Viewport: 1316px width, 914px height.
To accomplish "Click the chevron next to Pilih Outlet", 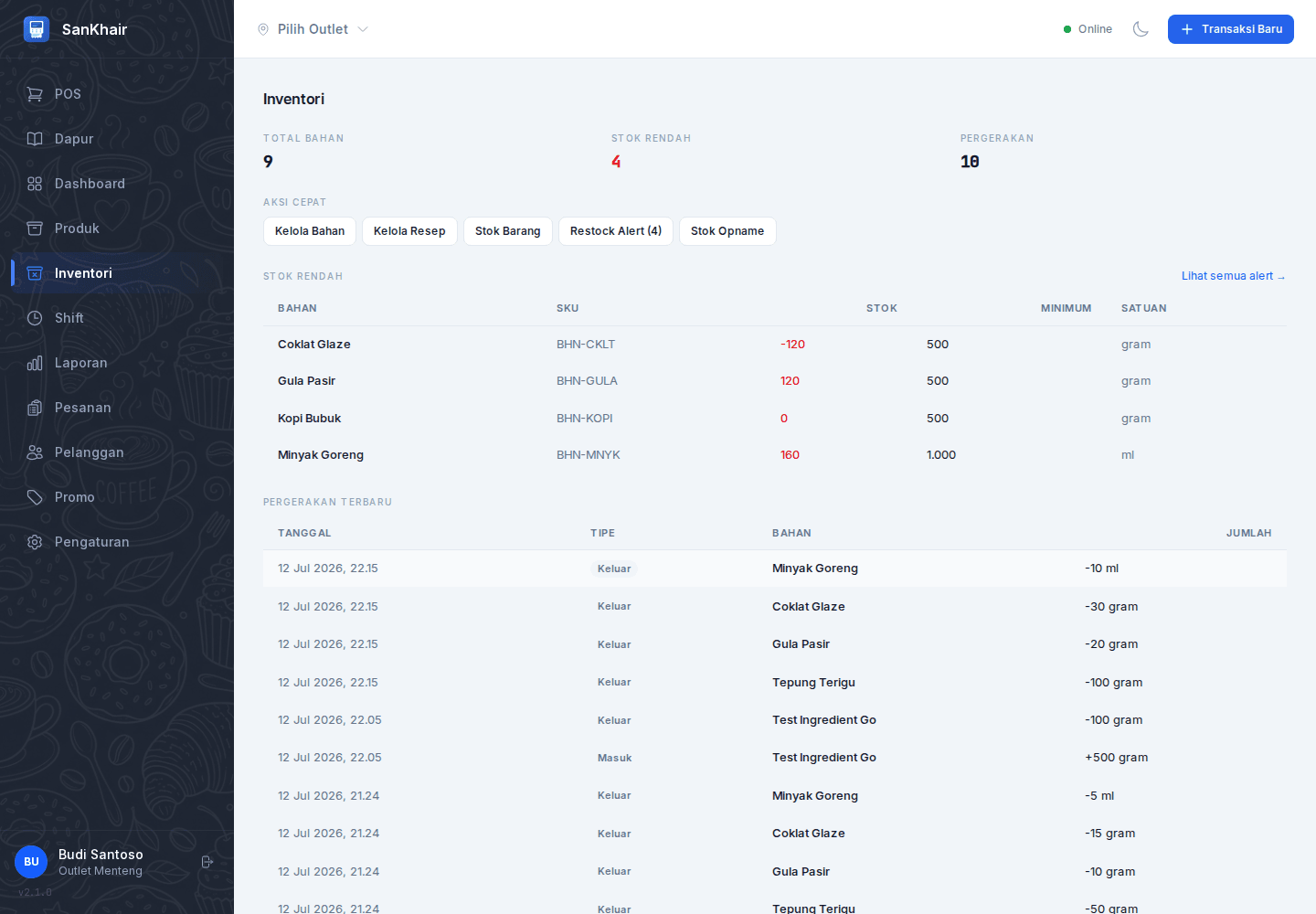I will point(363,29).
